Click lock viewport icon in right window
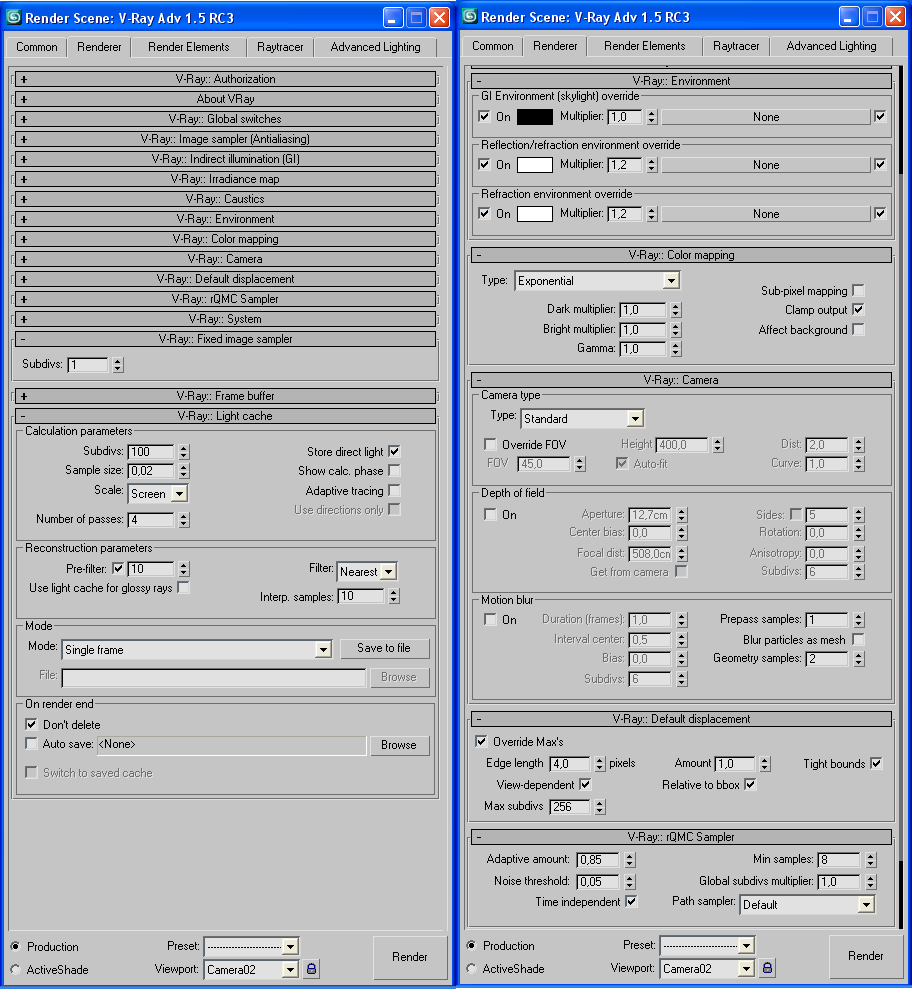This screenshot has height=994, width=912. pos(767,968)
